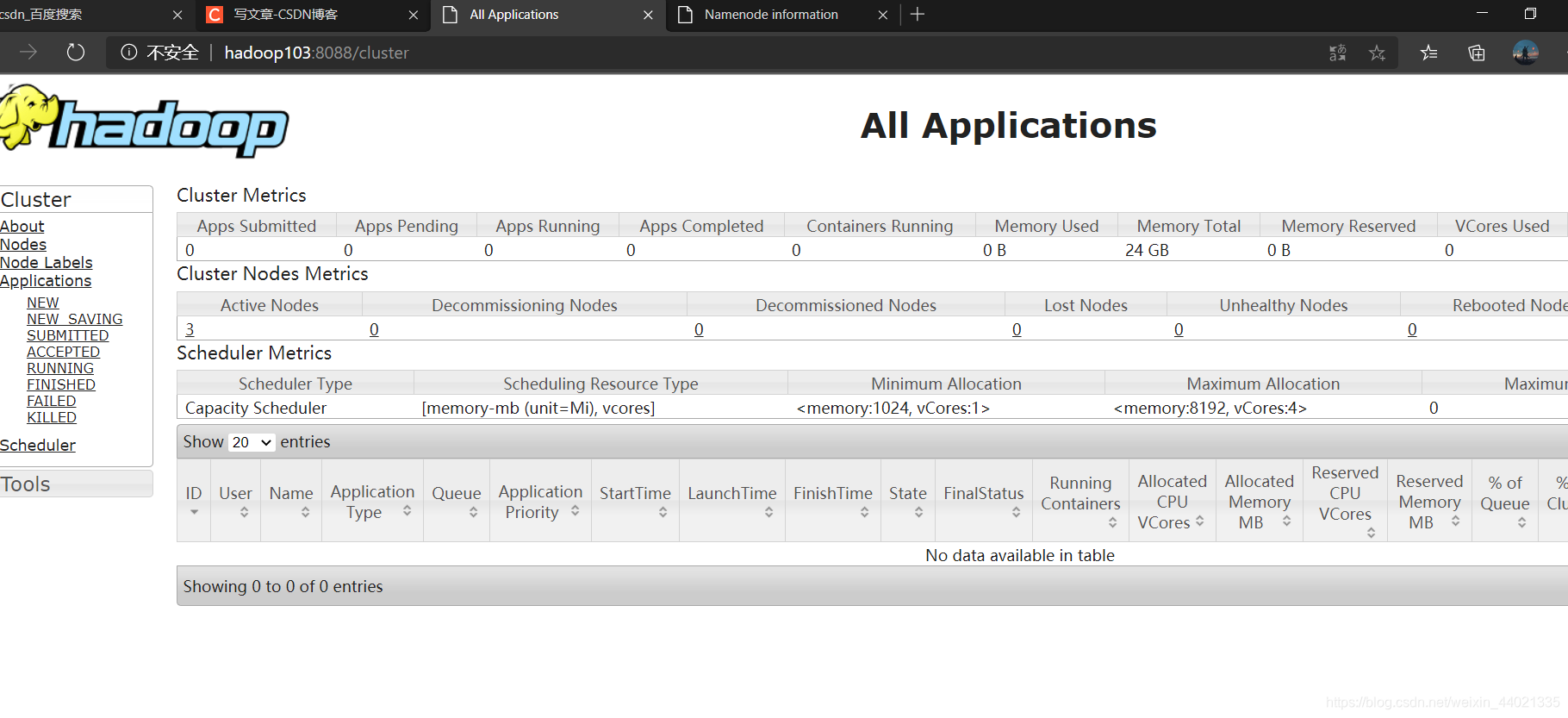Sort by Running Containers column
Viewport: 1568px width, 718px height.
click(x=1112, y=522)
